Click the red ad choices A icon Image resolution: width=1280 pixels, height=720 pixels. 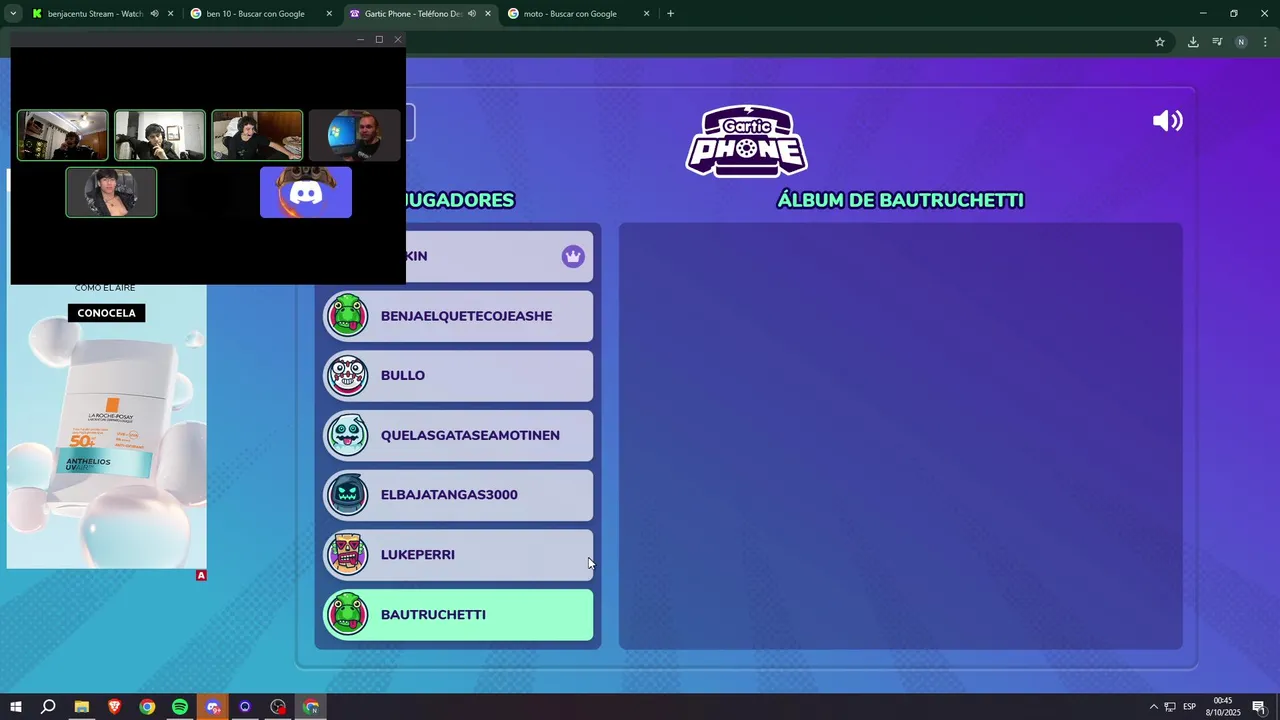point(201,575)
